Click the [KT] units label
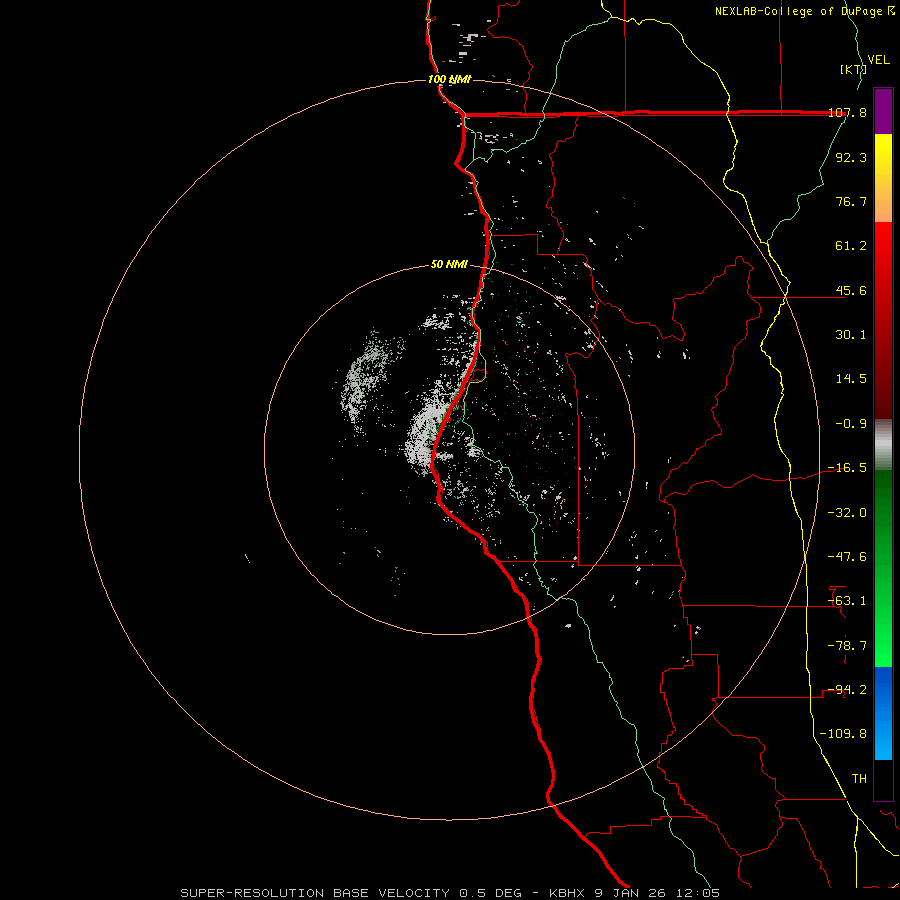Image resolution: width=900 pixels, height=900 pixels. pos(853,69)
